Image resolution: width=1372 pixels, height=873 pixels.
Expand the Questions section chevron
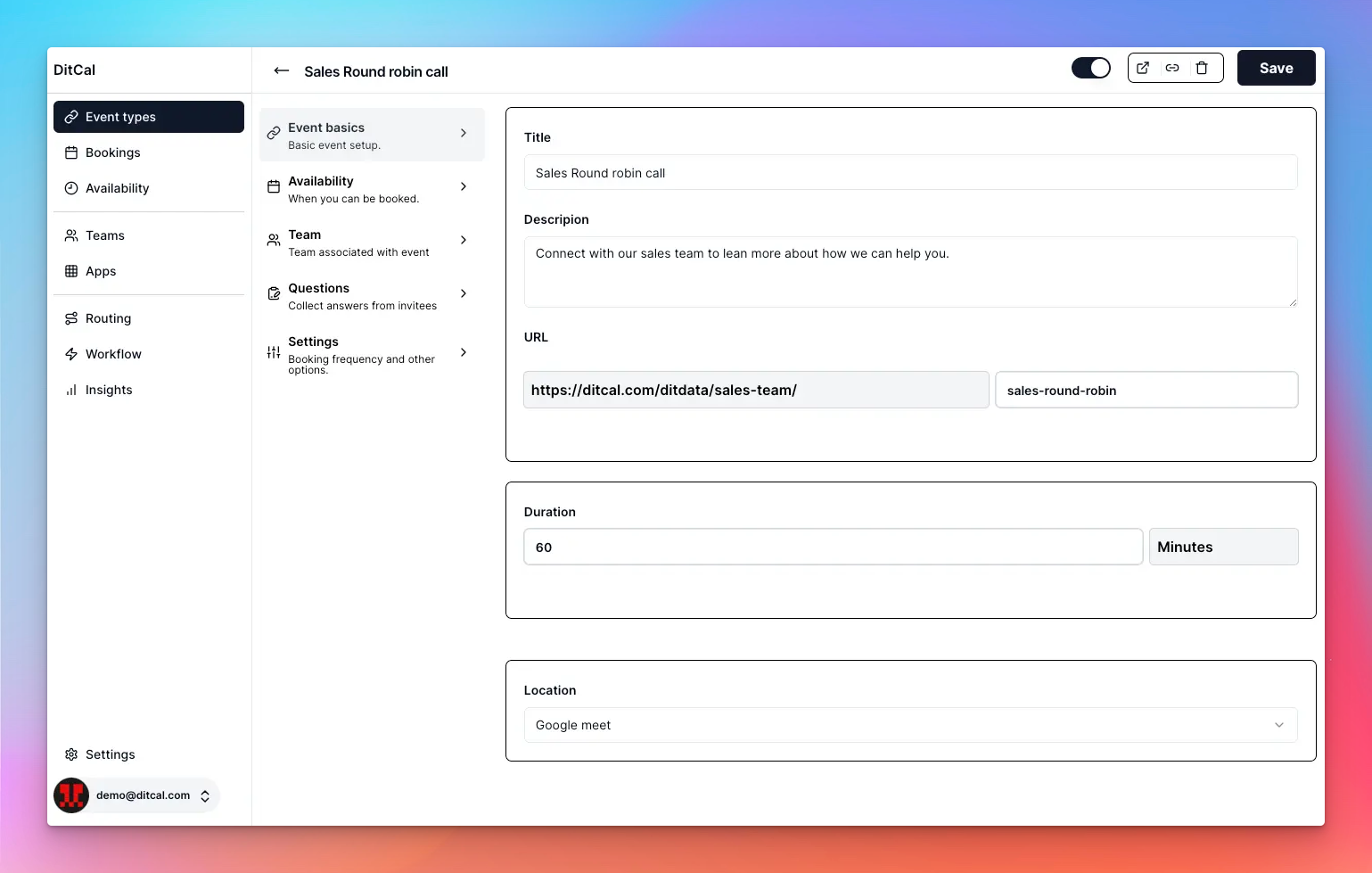pos(463,293)
